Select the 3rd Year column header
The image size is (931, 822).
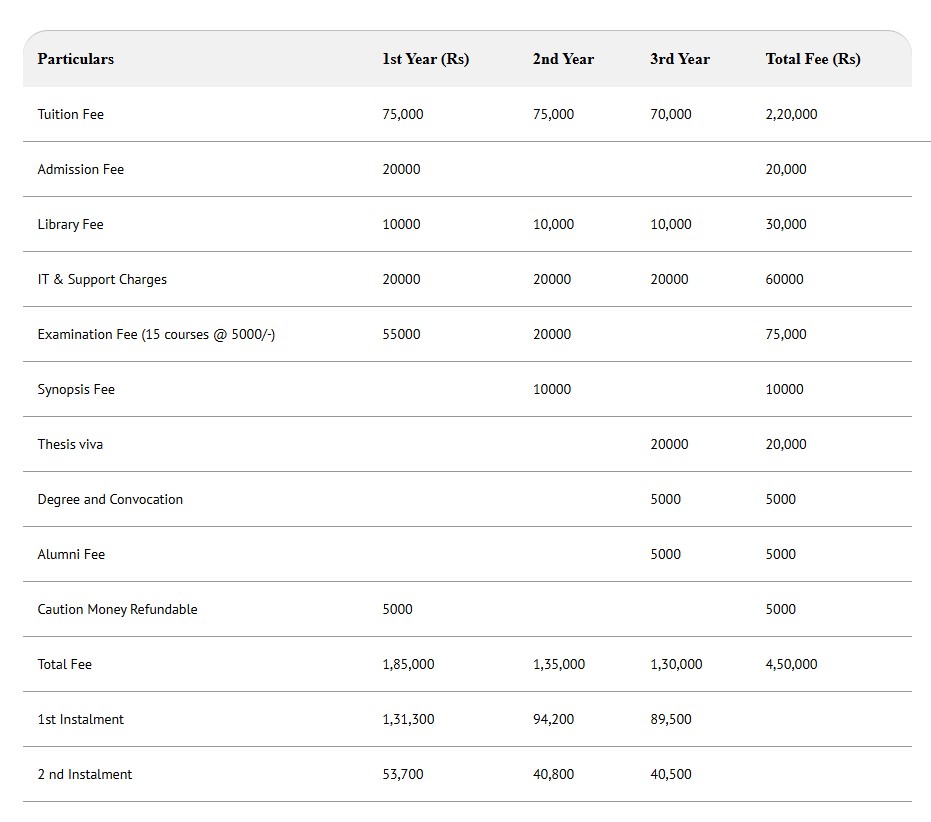pos(680,59)
